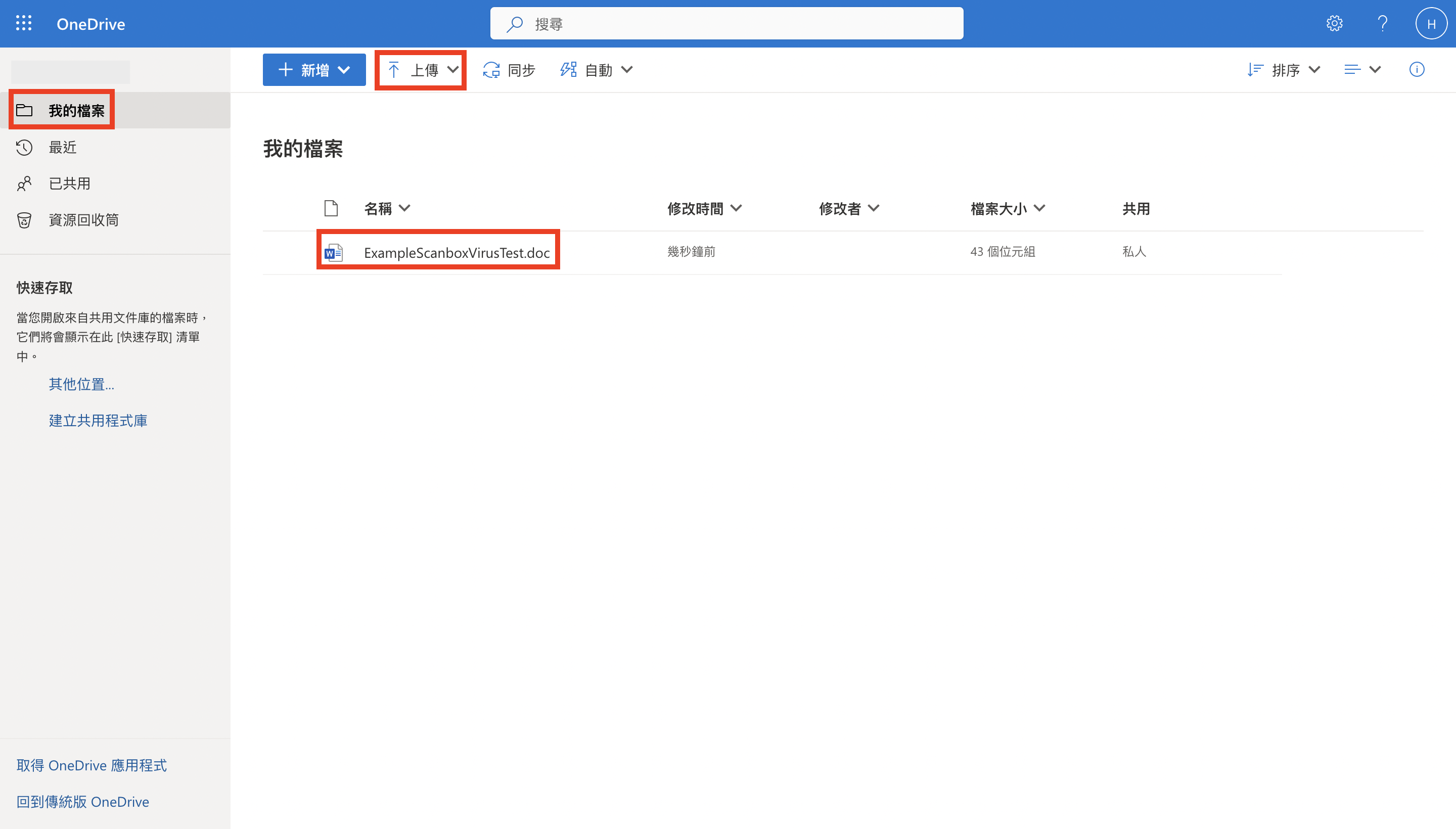
Task: Click the upload arrow icon
Action: [x=393, y=70]
